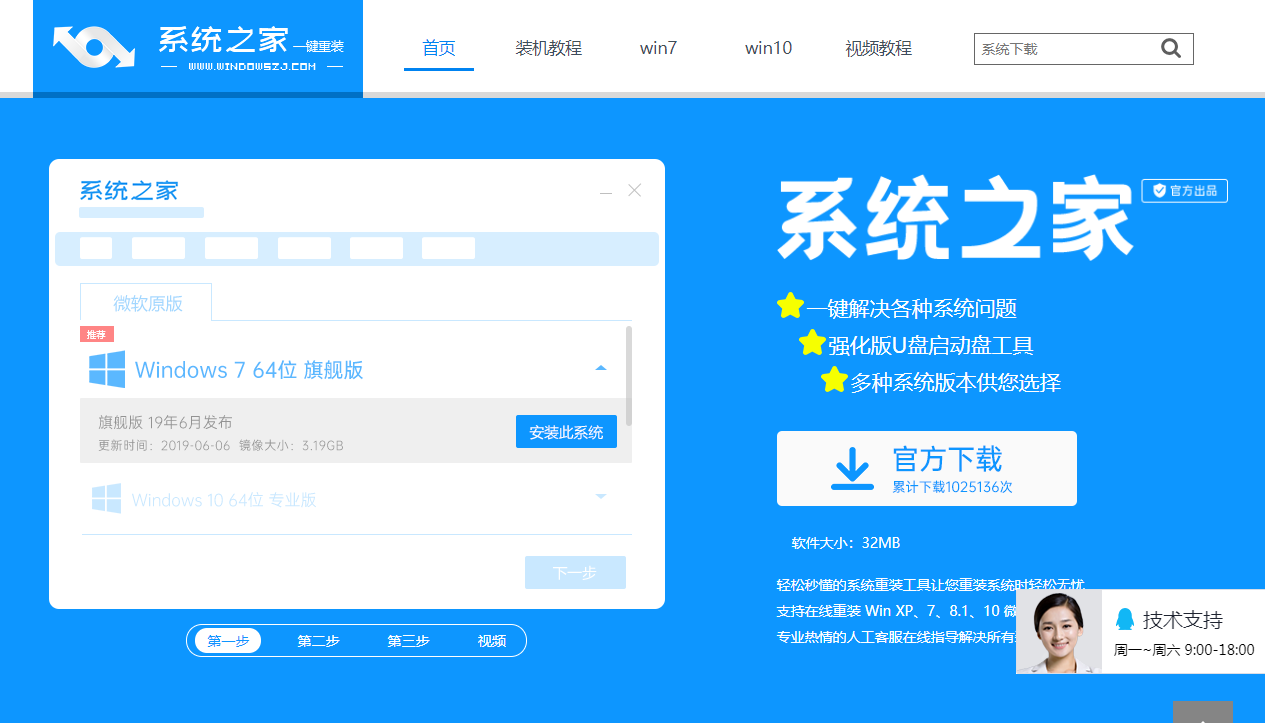Click the text '旗舰版 19年6月发布'
The width and height of the screenshot is (1265, 723).
tap(165, 422)
